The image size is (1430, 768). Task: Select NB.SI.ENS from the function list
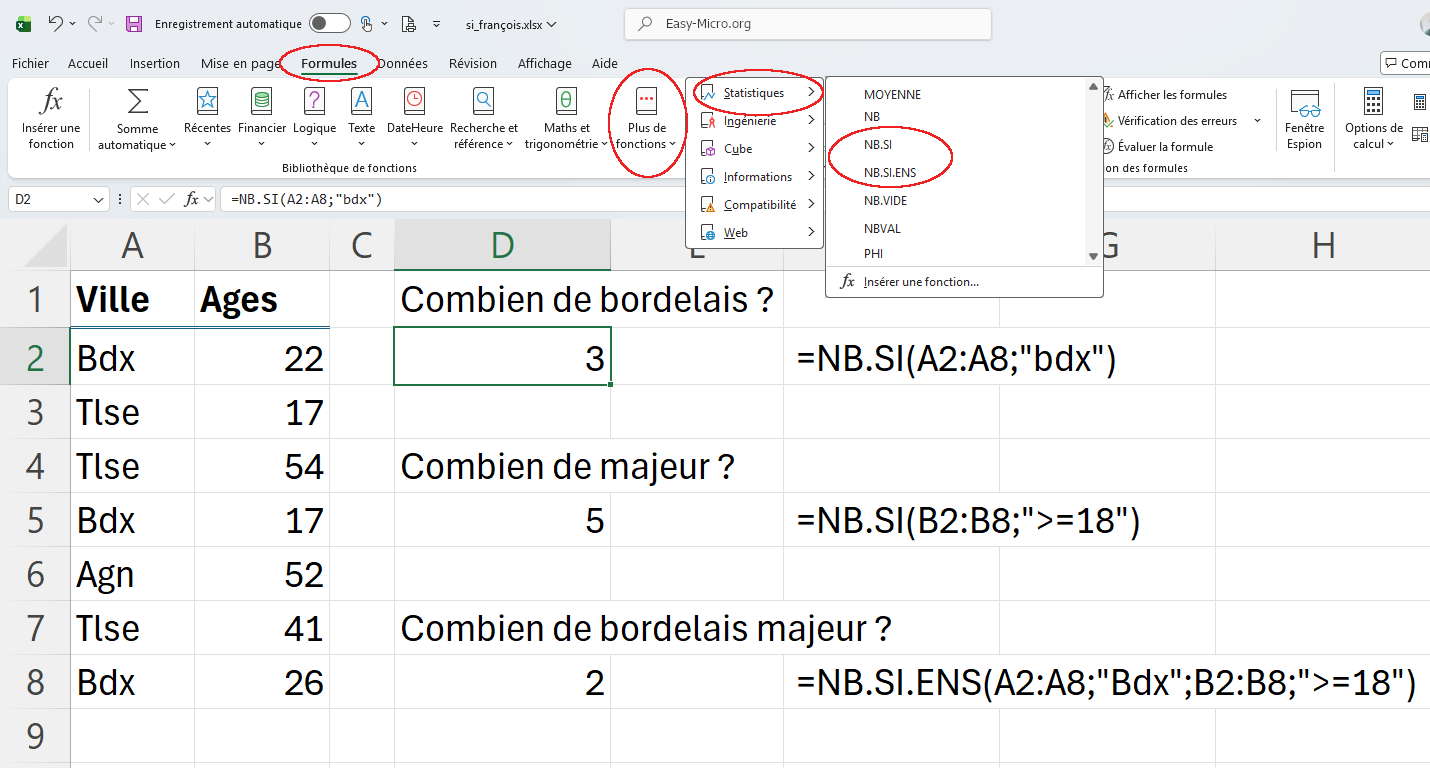point(889,172)
